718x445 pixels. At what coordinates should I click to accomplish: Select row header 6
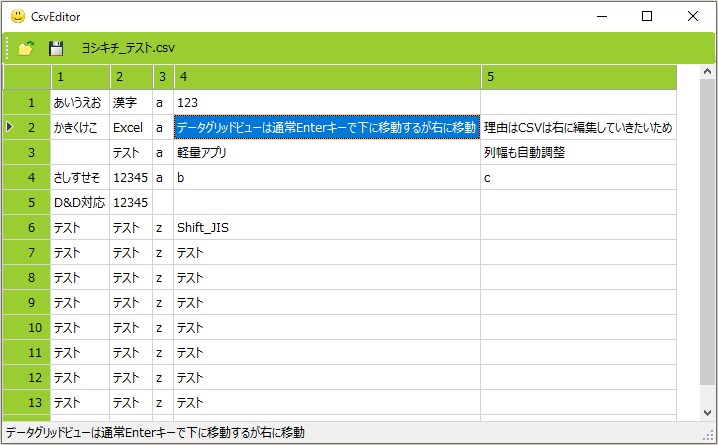[x=27, y=227]
